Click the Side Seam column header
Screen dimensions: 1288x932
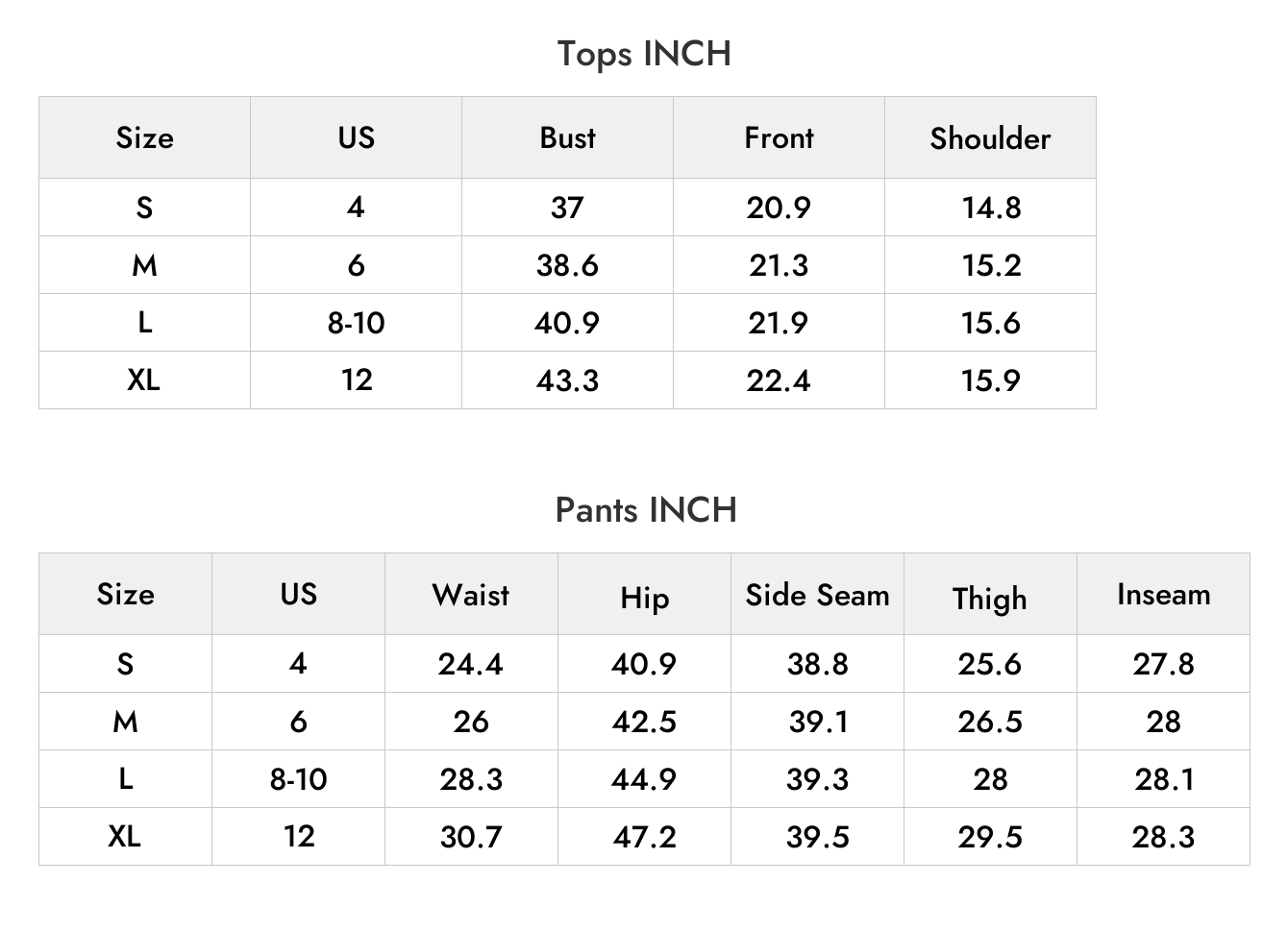817,595
